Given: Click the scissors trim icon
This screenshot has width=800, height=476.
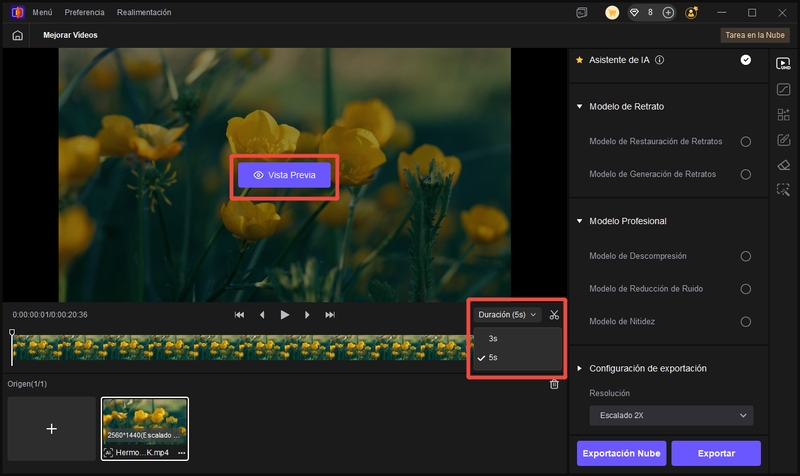Looking at the screenshot, I should 554,315.
